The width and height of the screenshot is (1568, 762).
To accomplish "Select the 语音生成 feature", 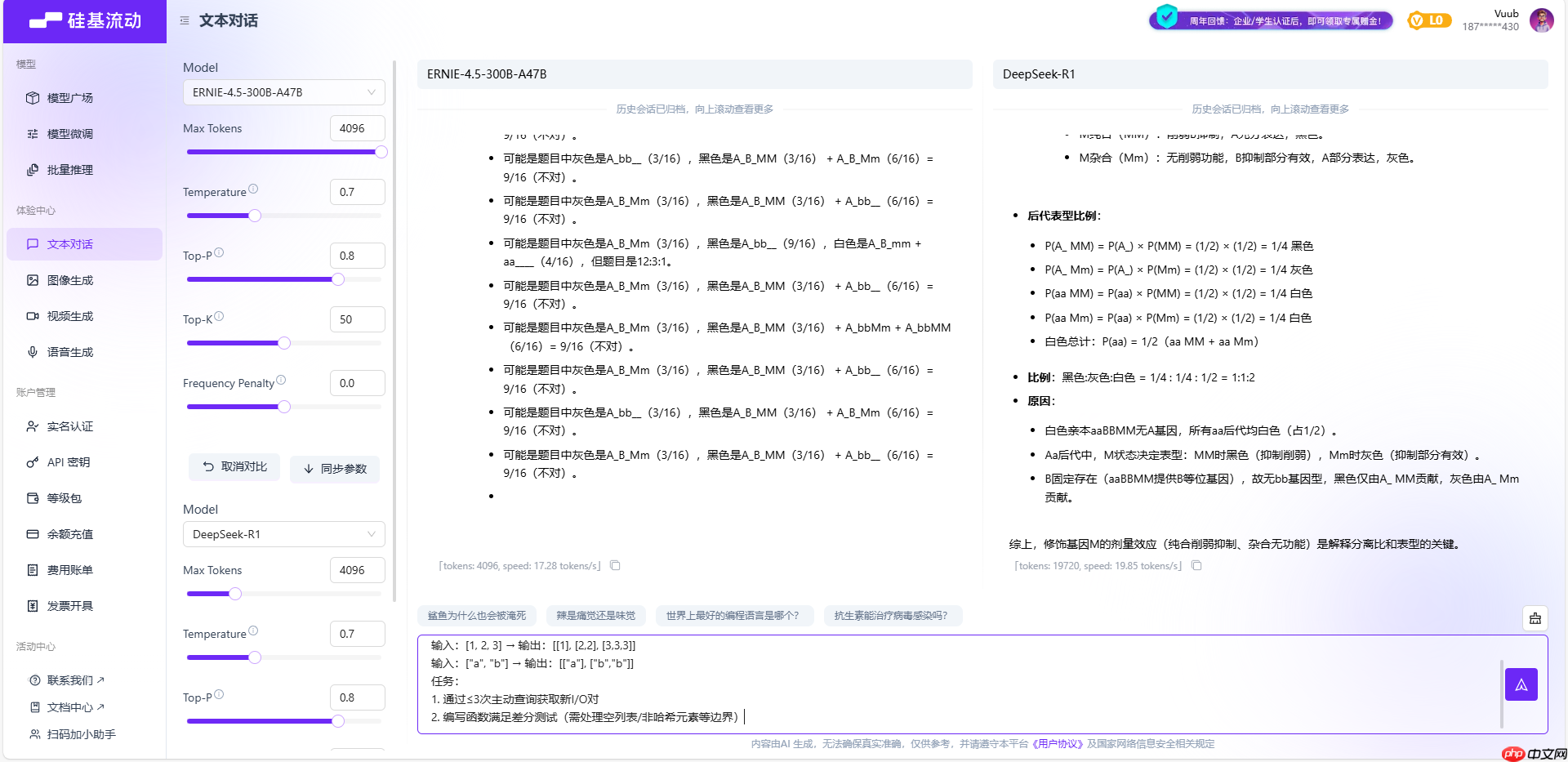I will 70,351.
